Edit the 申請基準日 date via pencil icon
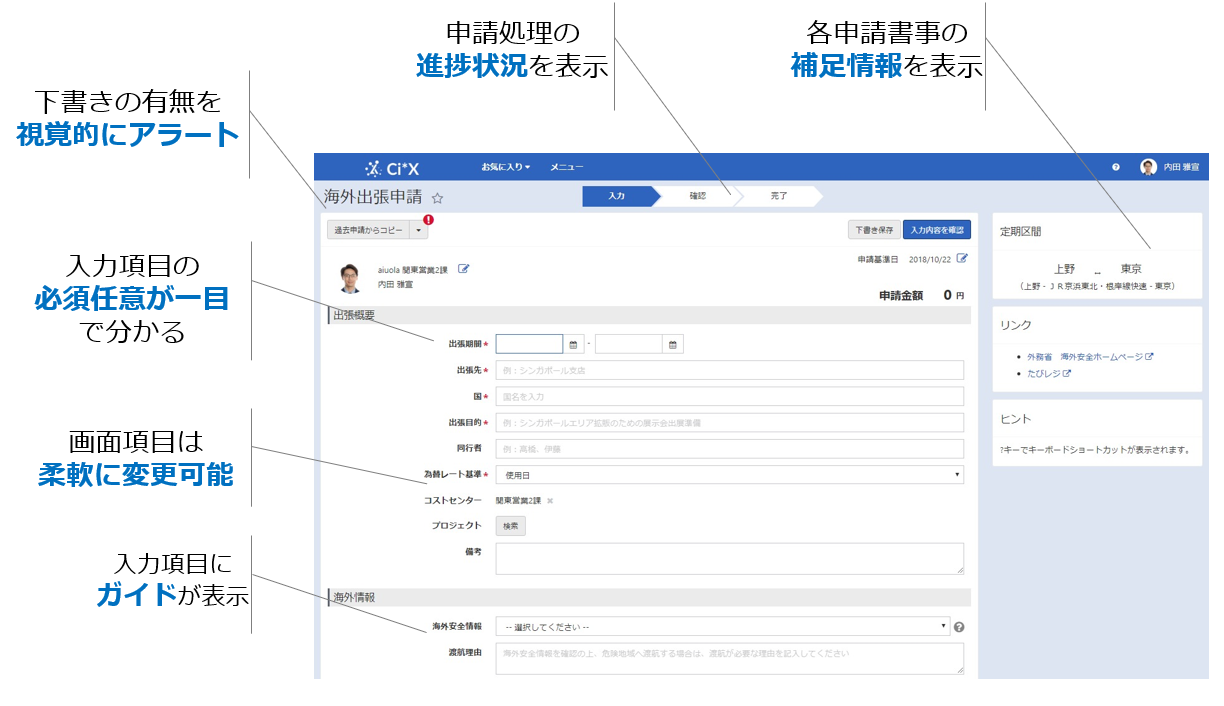1224x706 pixels. [962, 258]
